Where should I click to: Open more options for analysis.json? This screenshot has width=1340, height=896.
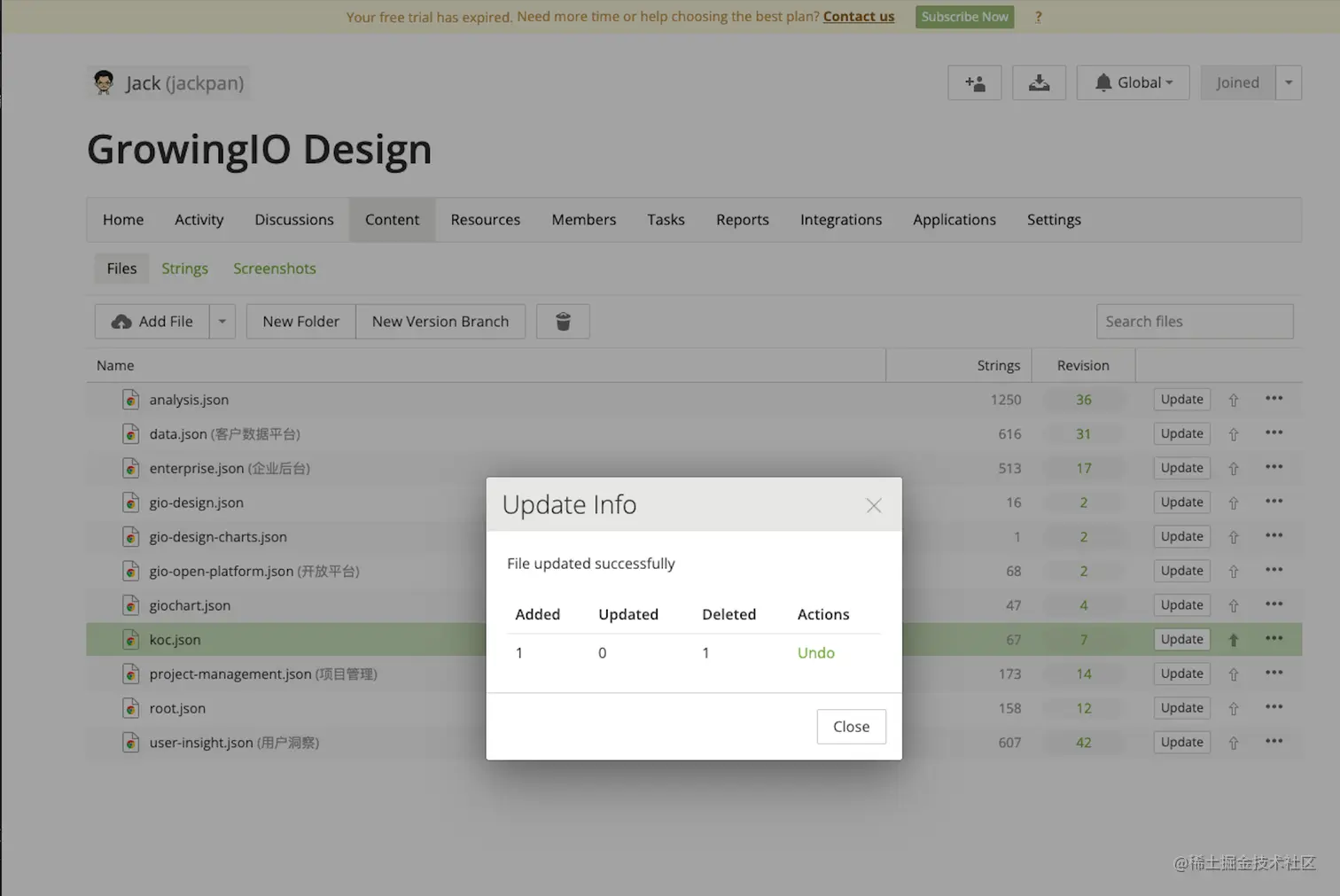[x=1274, y=399]
